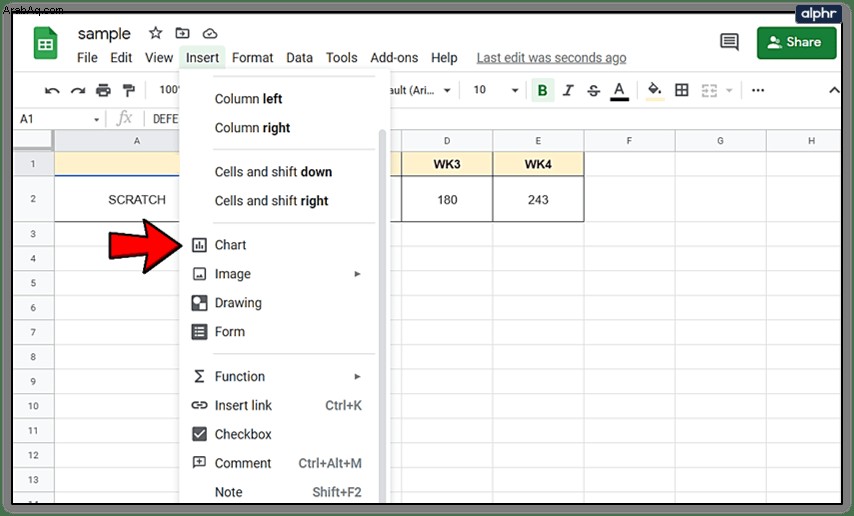Open the A1 name box dropdown
Viewport: 854px width, 516px height.
coord(96,119)
